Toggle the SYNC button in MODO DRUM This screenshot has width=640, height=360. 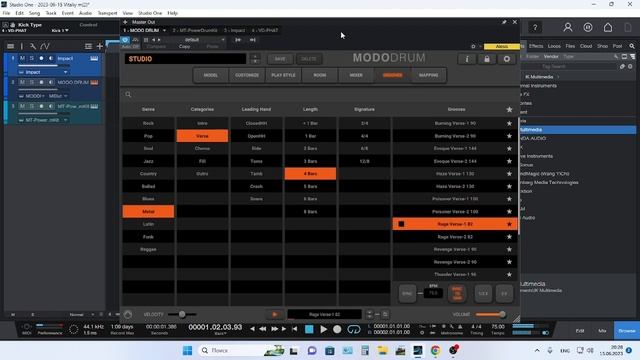click(407, 293)
